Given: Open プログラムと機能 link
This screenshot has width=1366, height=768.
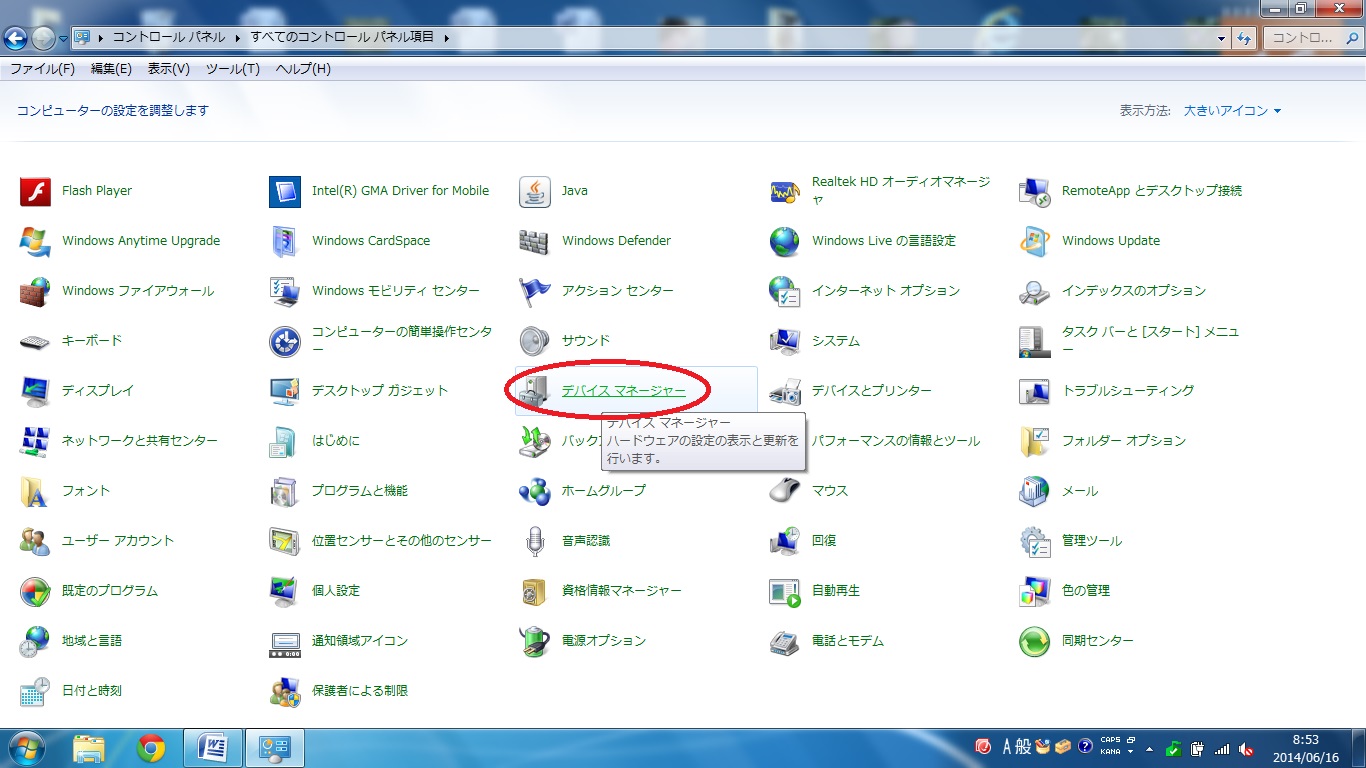Looking at the screenshot, I should click(360, 491).
